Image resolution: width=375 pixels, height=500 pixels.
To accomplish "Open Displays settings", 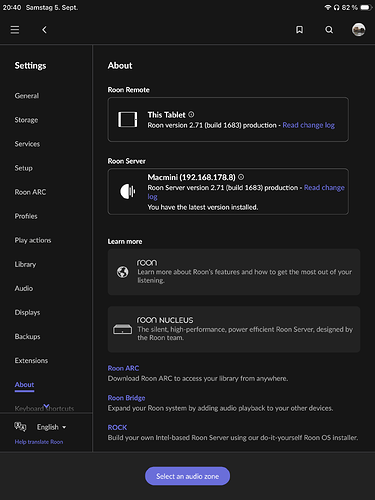I will coord(27,312).
